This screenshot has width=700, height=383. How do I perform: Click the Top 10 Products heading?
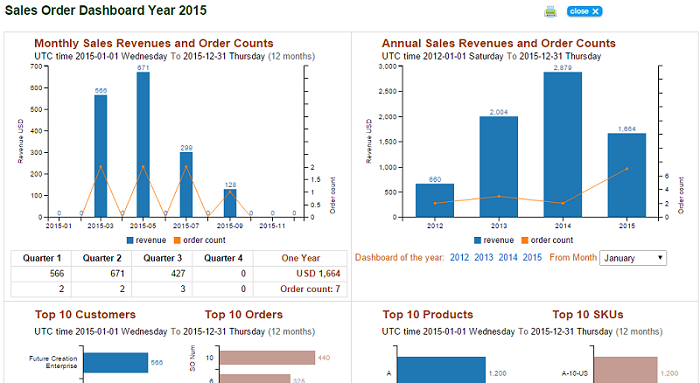point(428,315)
